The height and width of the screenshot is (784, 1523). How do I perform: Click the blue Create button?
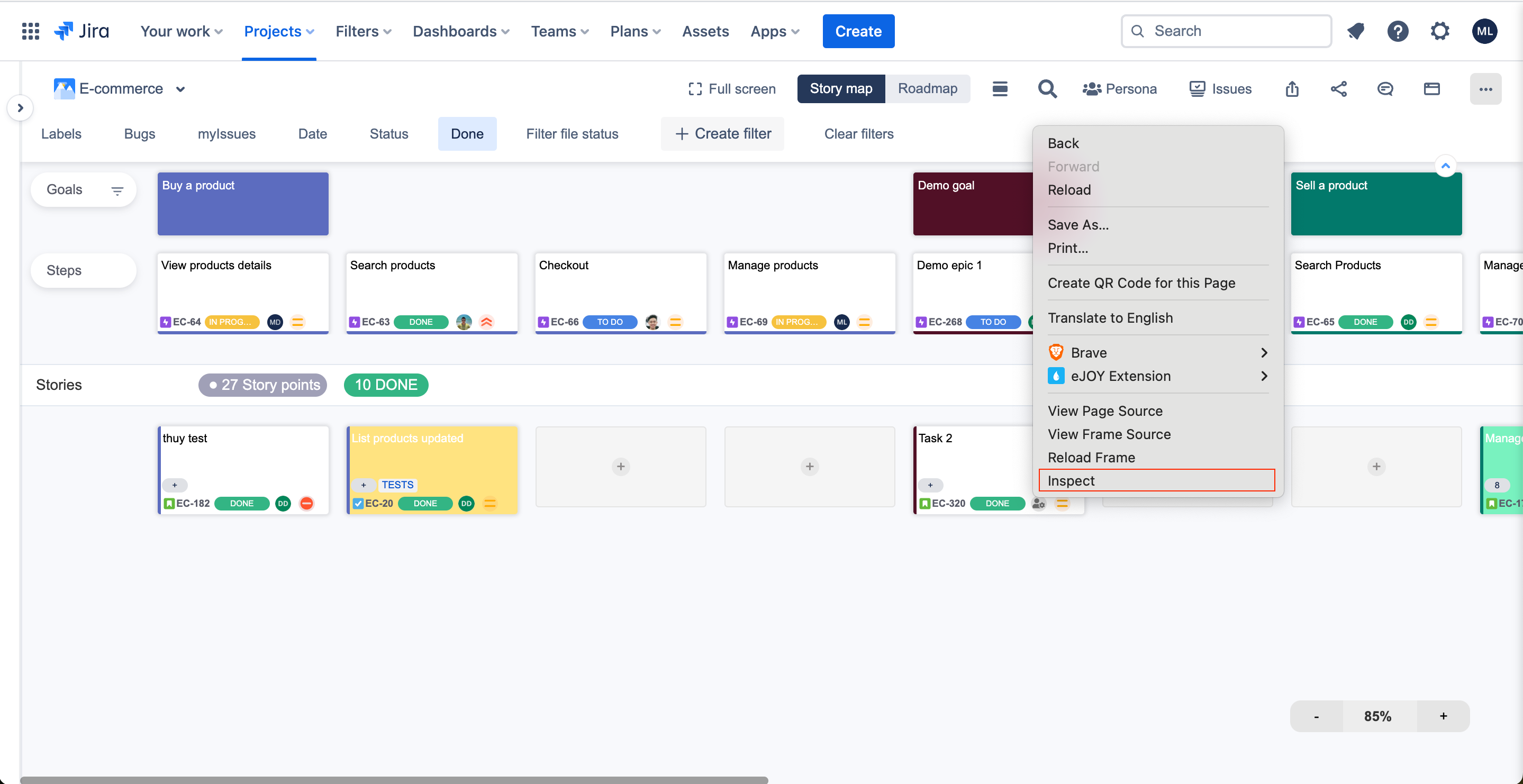858,31
